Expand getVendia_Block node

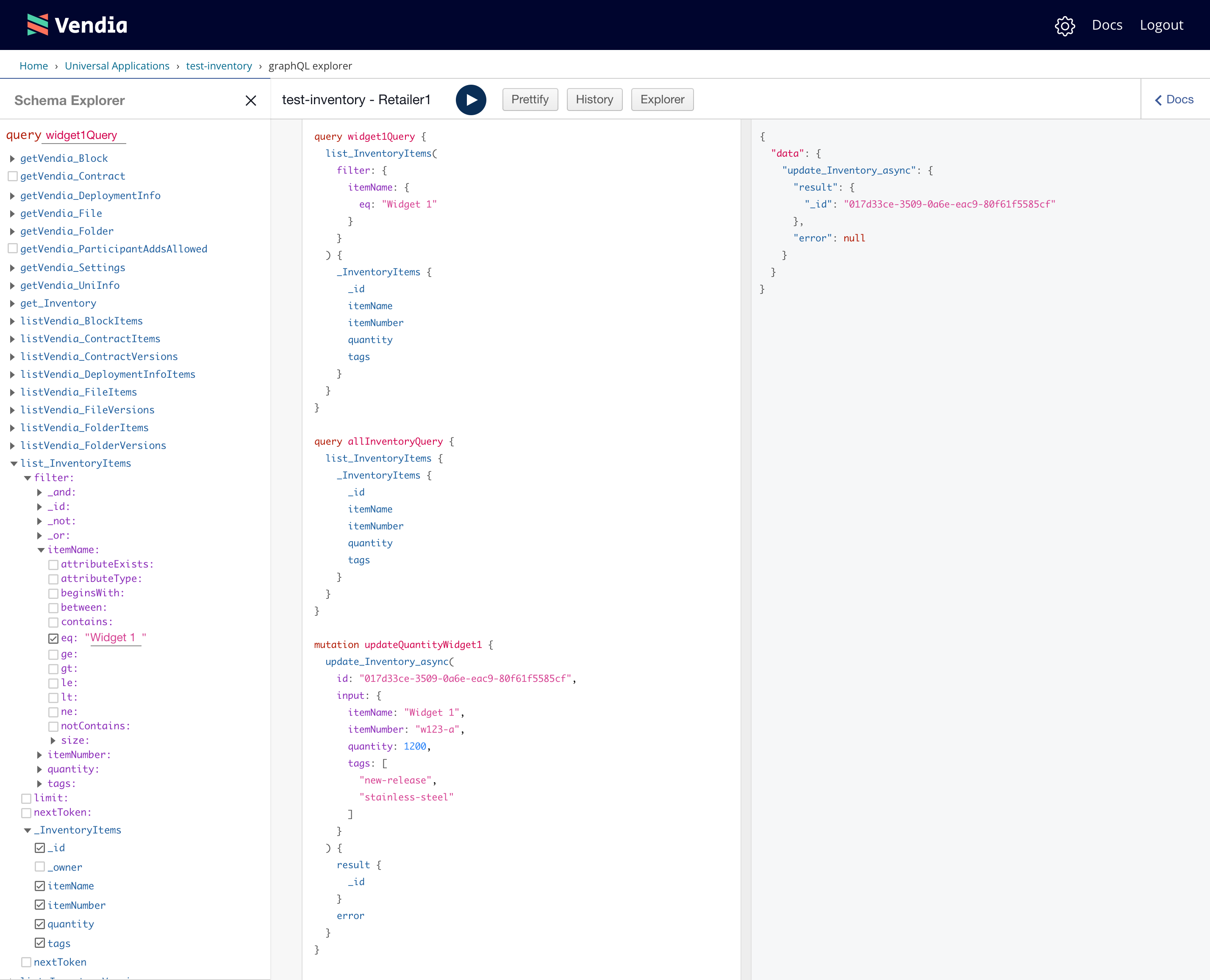tap(12, 159)
